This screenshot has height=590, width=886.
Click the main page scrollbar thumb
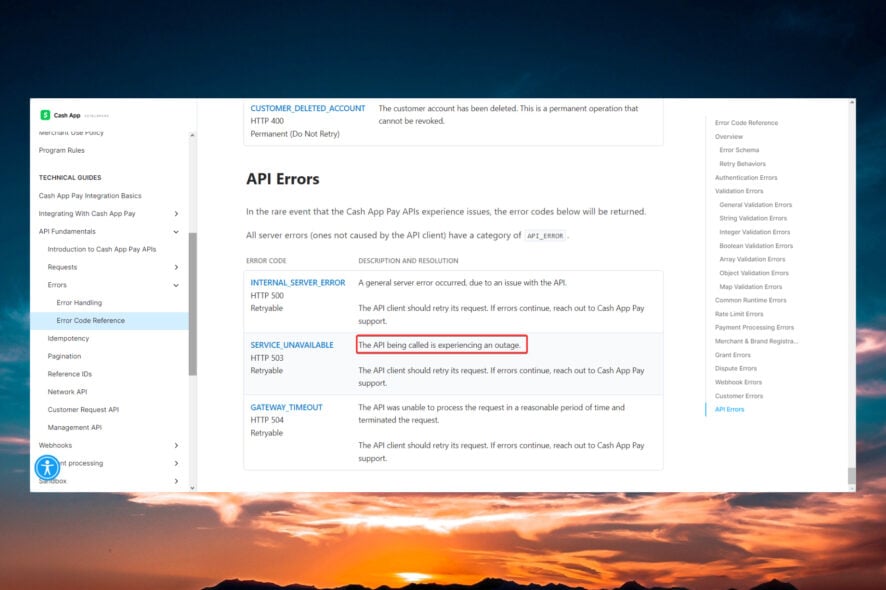click(x=852, y=476)
